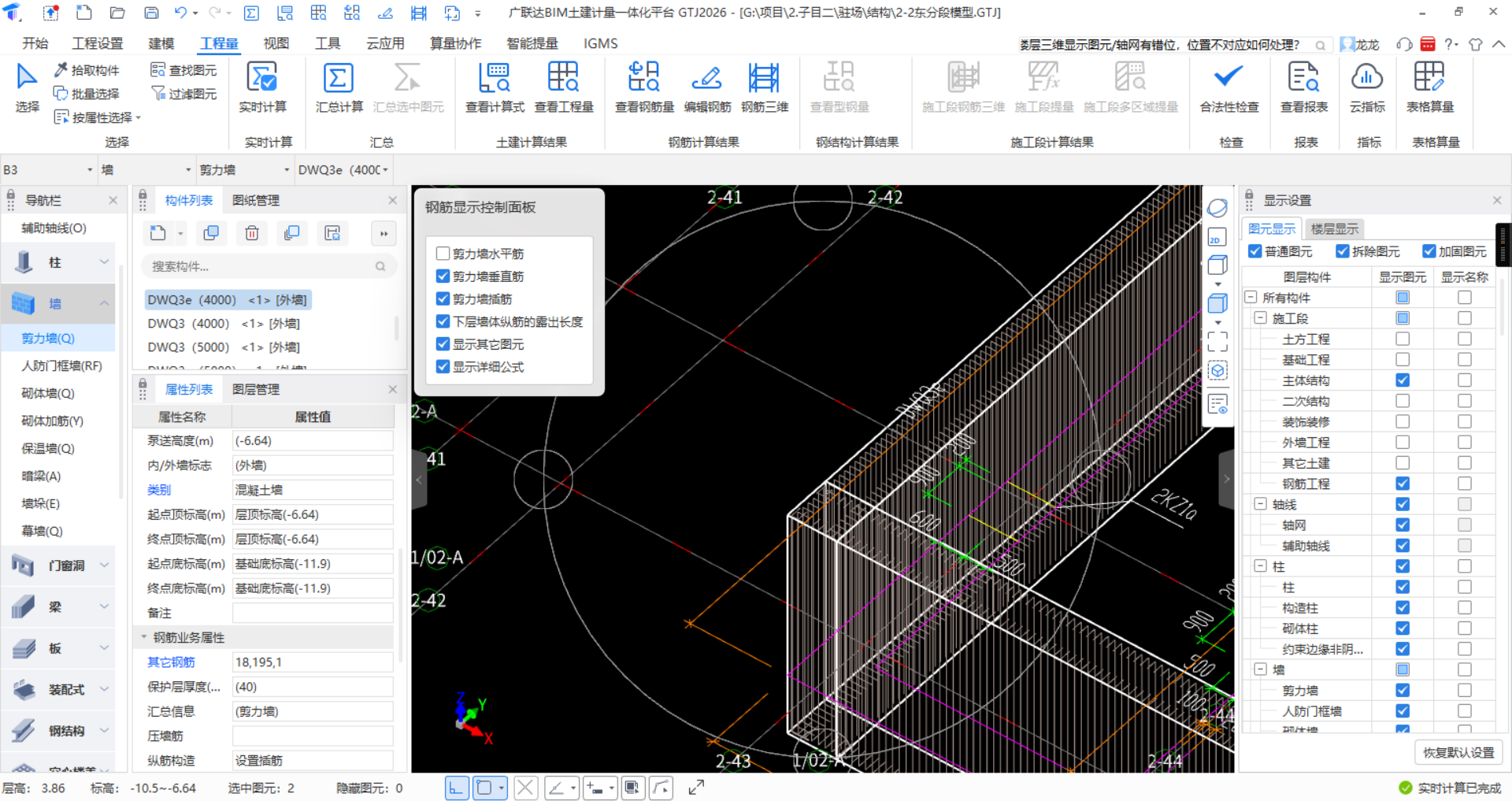Click the open folder icon in title bar
Image resolution: width=1512 pixels, height=801 pixels.
[x=117, y=13]
